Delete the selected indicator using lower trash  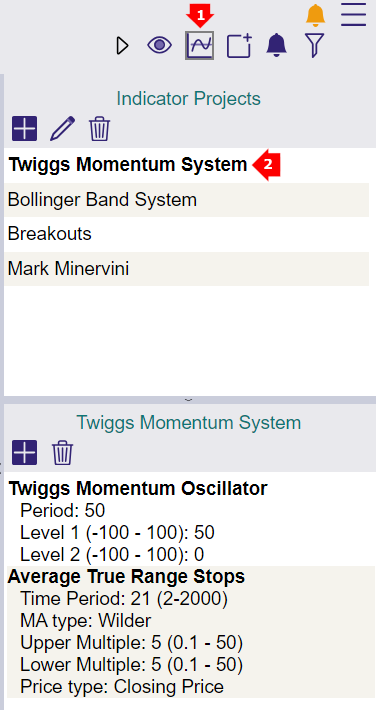[x=63, y=452]
